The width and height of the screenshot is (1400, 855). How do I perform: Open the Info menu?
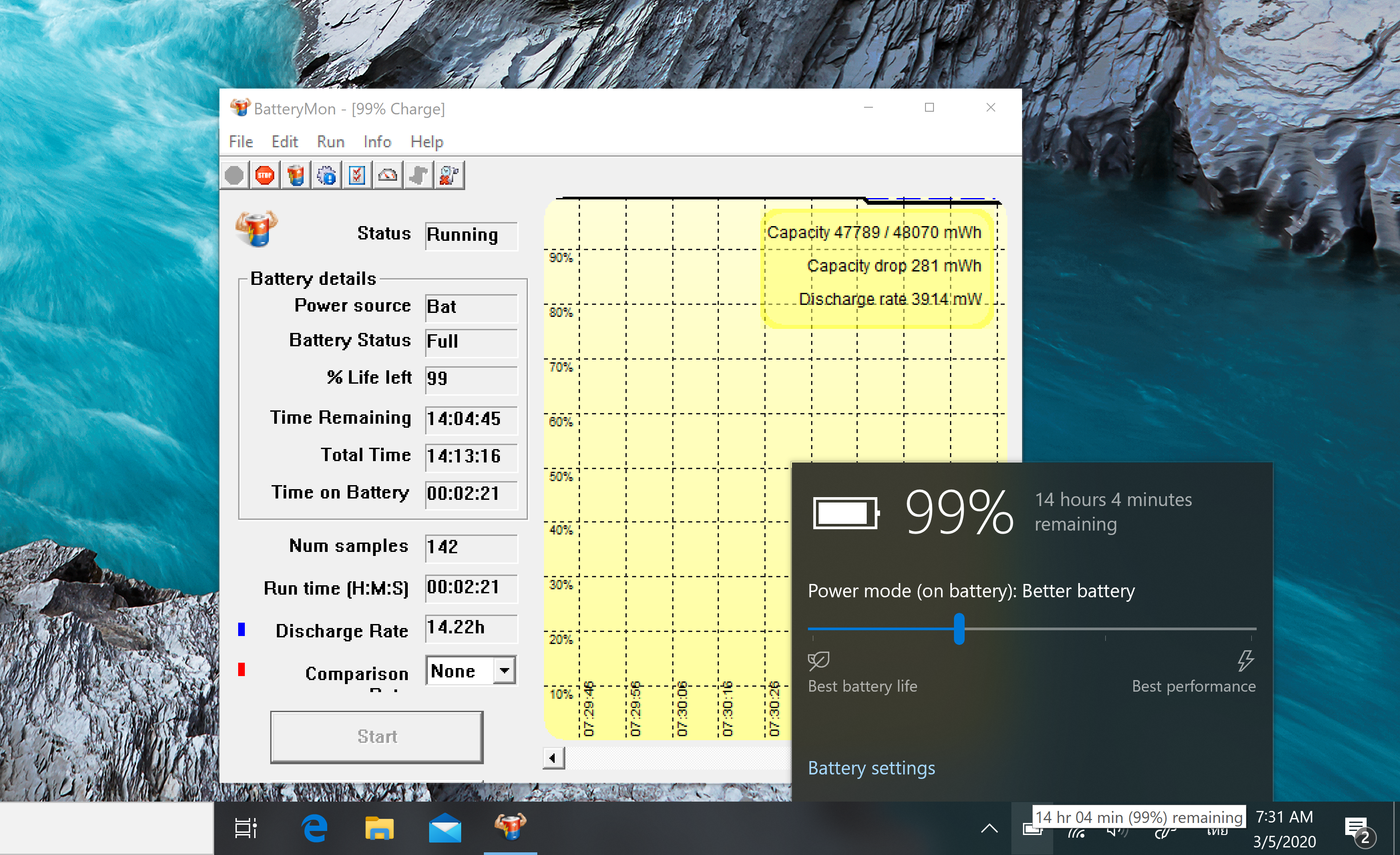coord(377,142)
